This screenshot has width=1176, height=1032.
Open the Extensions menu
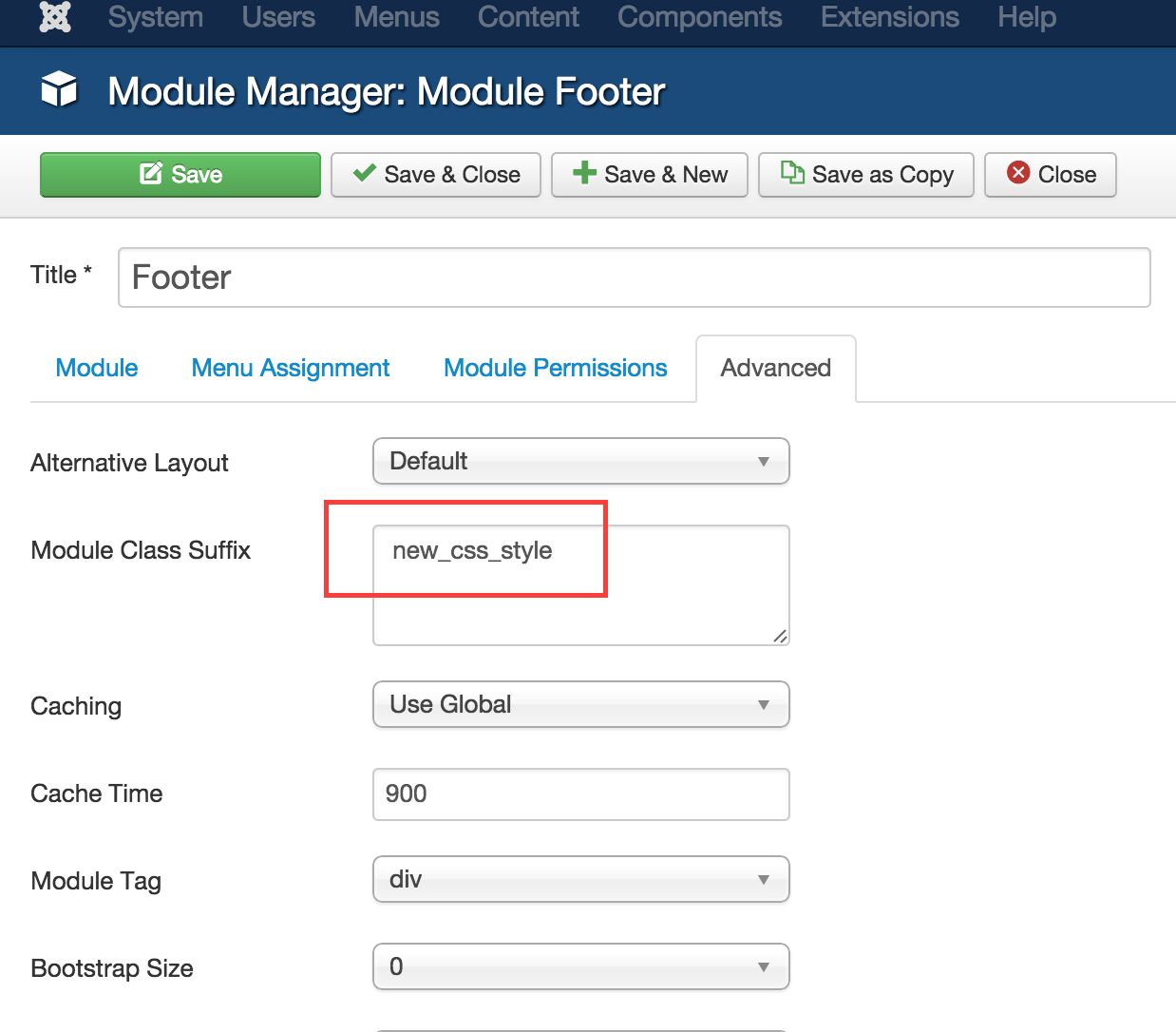point(890,17)
